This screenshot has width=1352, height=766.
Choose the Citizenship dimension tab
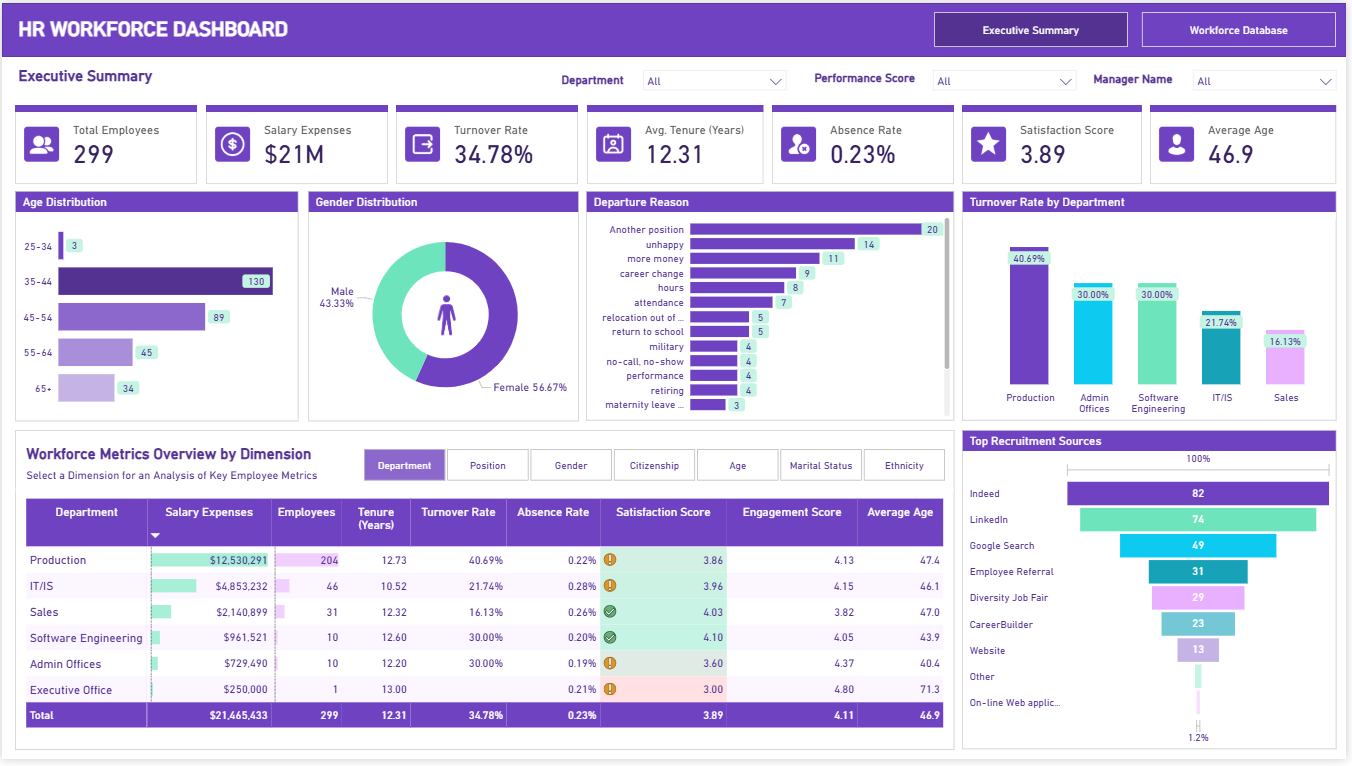click(x=655, y=465)
